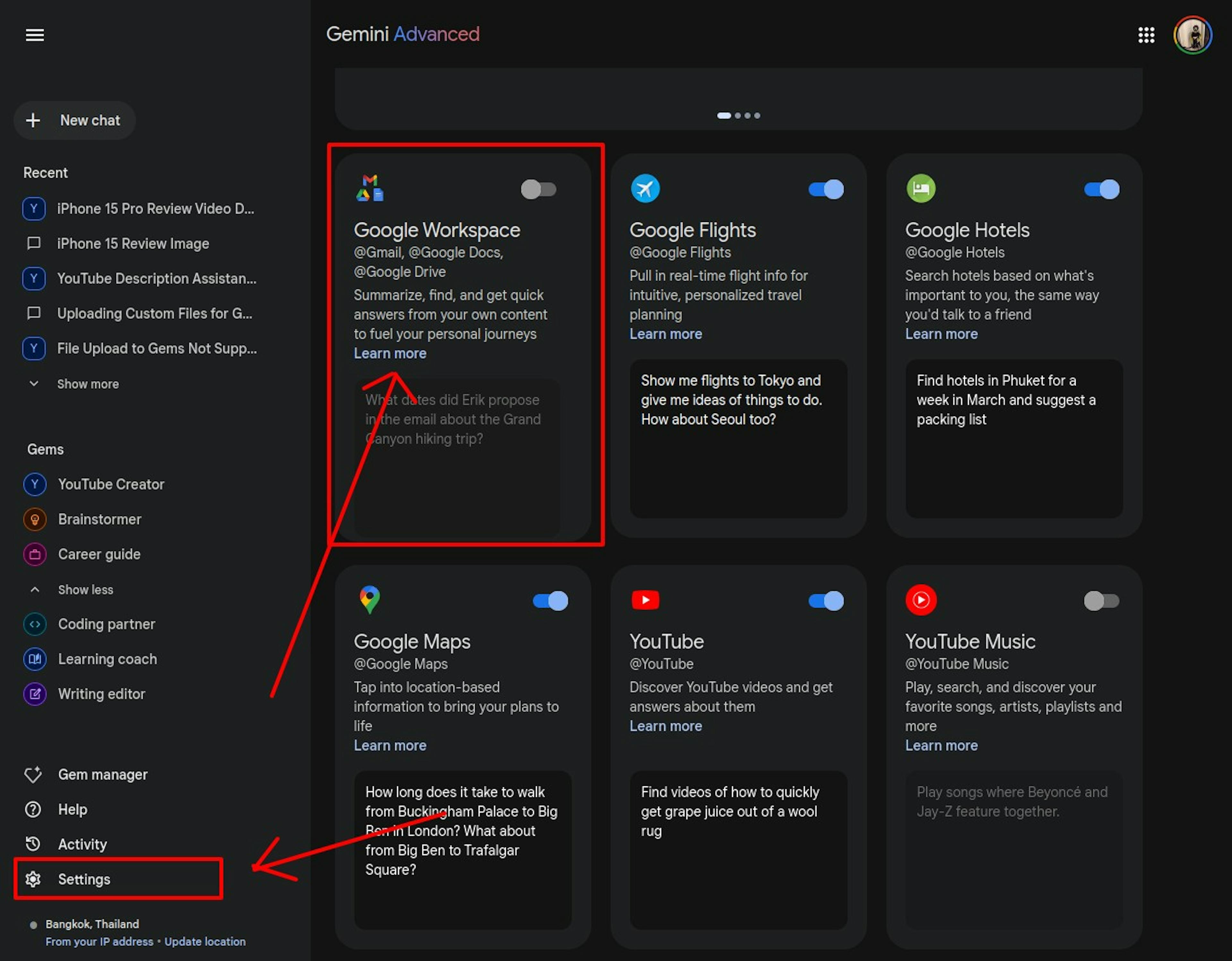Select the second carousel page dot
The image size is (1232, 961).
click(x=737, y=115)
